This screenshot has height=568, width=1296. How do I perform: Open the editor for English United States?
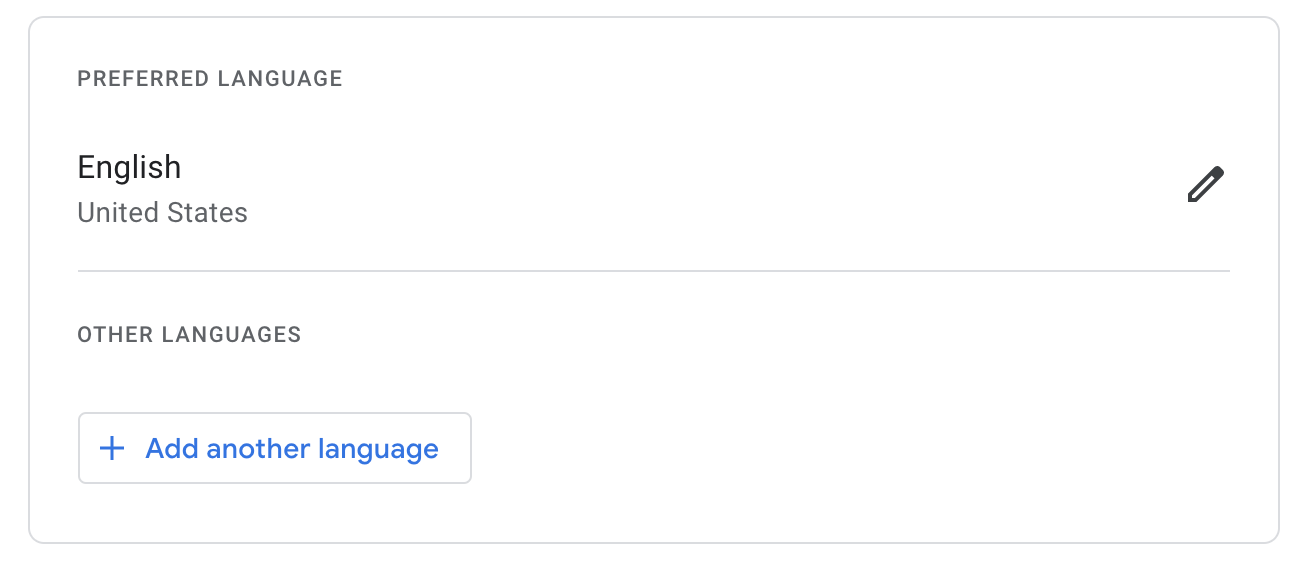tap(1205, 185)
